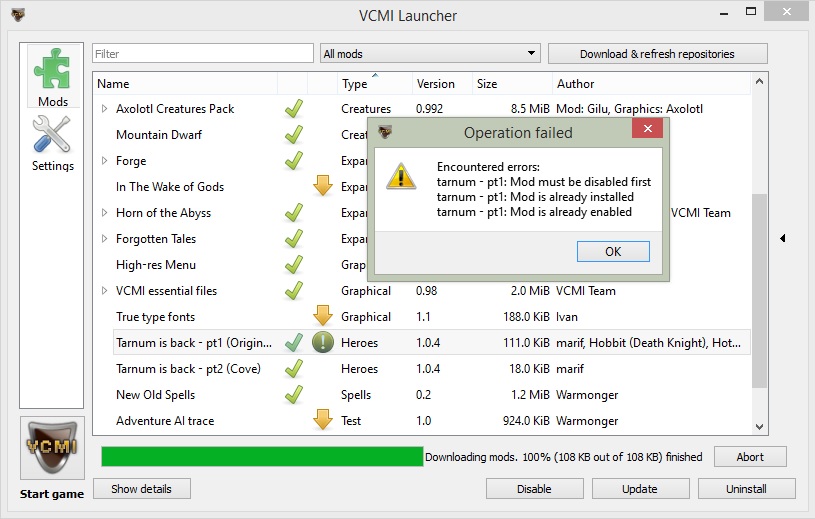
Task: Open the Mods puzzle-piece section
Action: [53, 75]
